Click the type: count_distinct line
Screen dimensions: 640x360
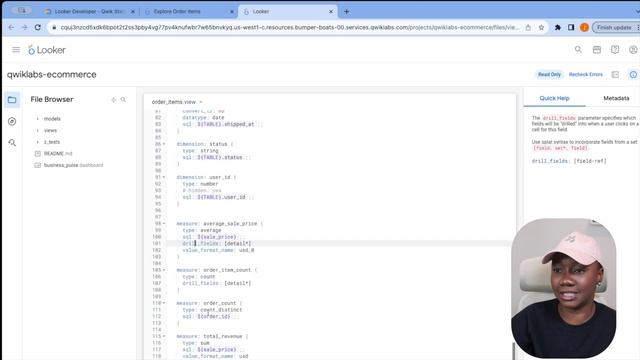212,310
